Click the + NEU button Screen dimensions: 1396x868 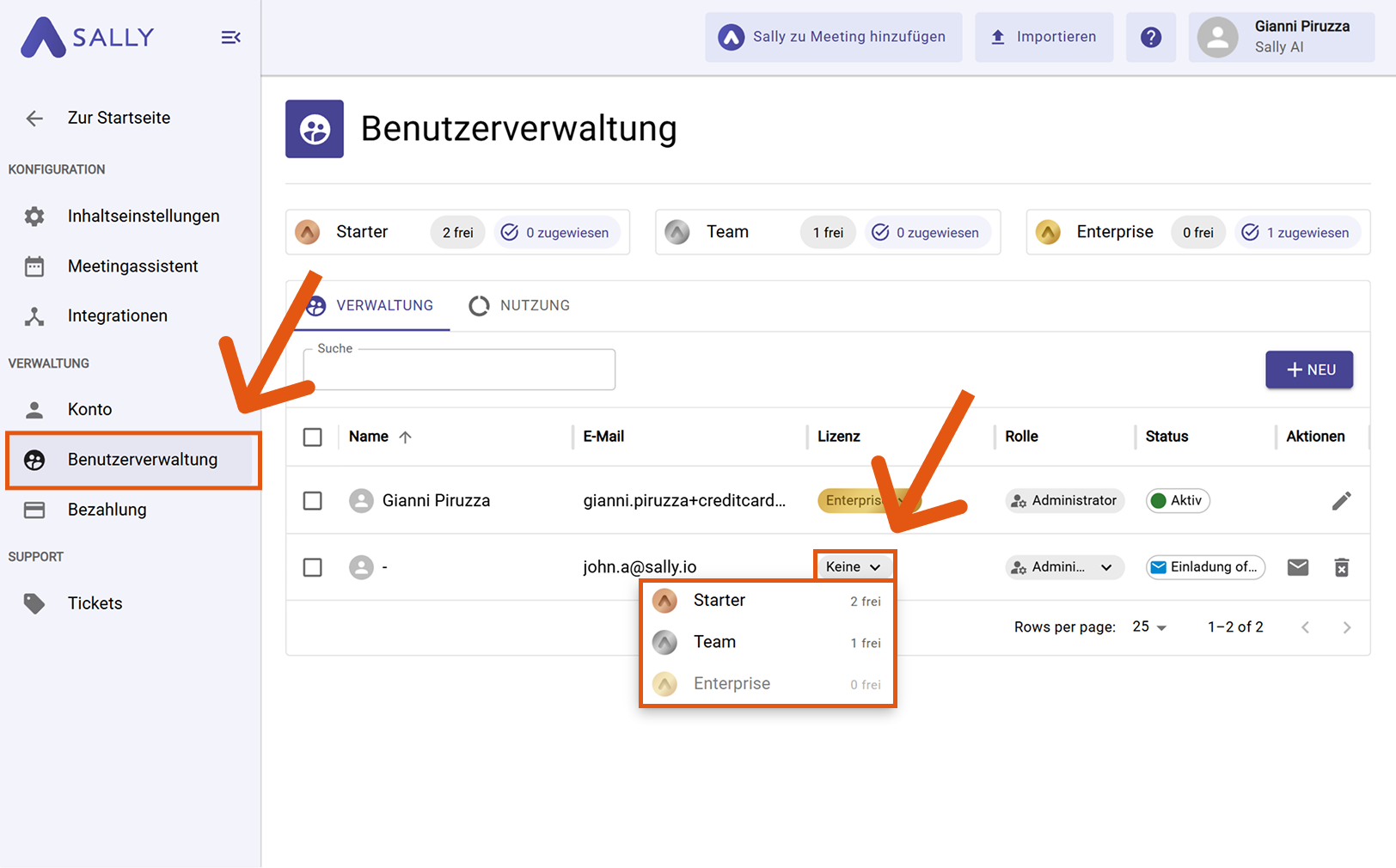tap(1309, 370)
